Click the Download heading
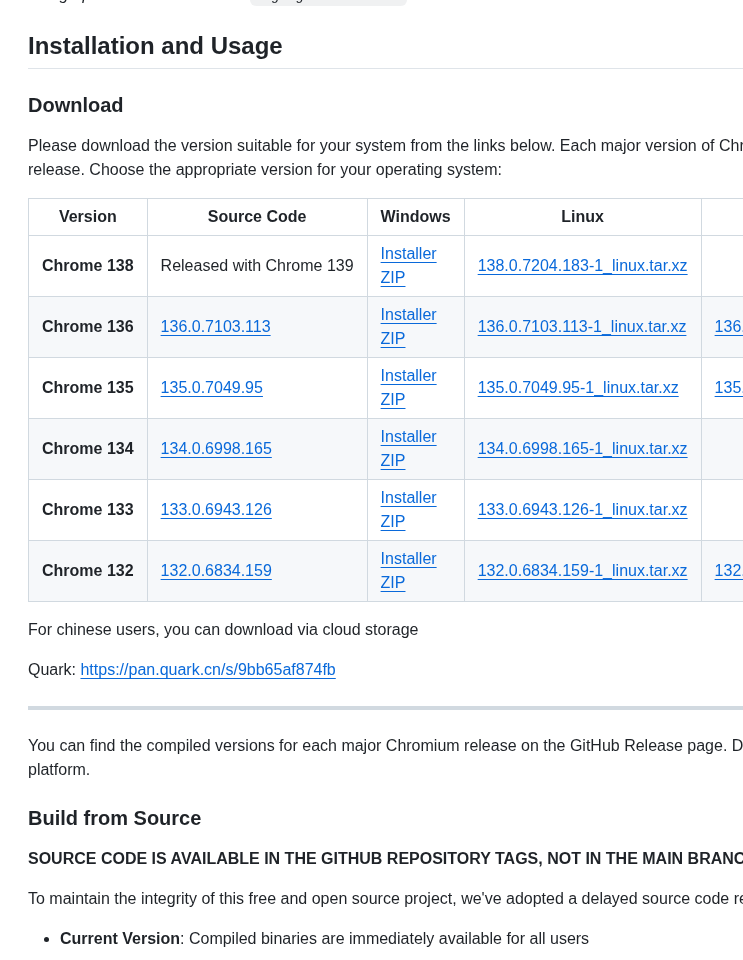Screen dimensions: 743x960 point(76,105)
